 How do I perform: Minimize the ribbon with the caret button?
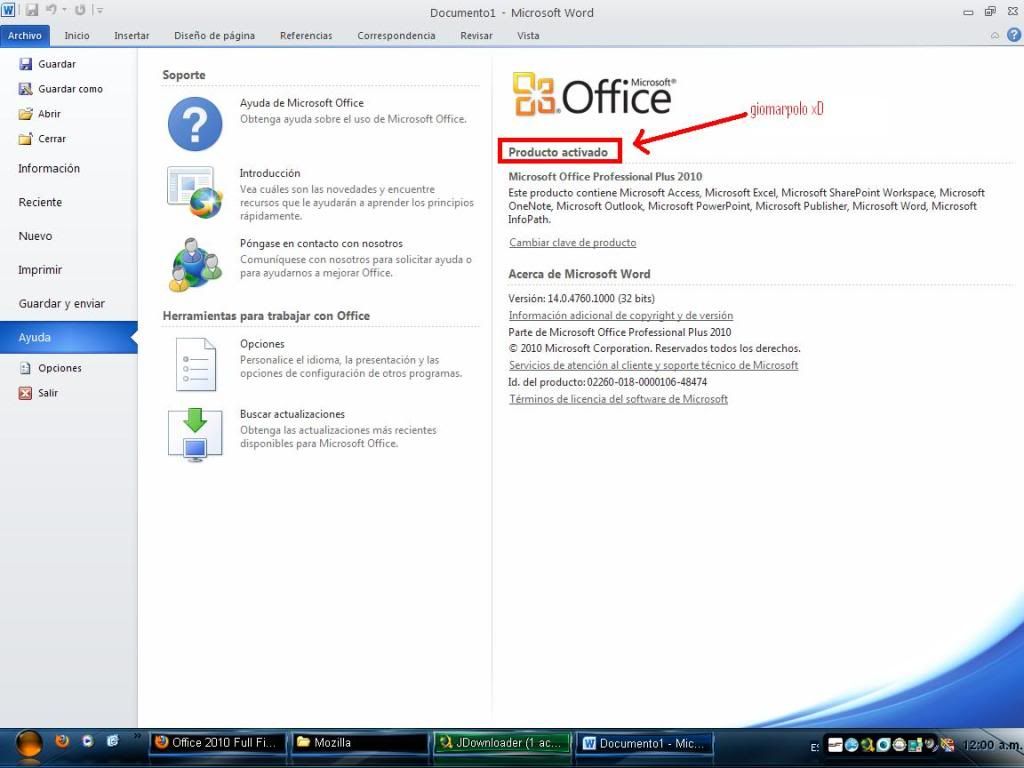click(x=995, y=35)
